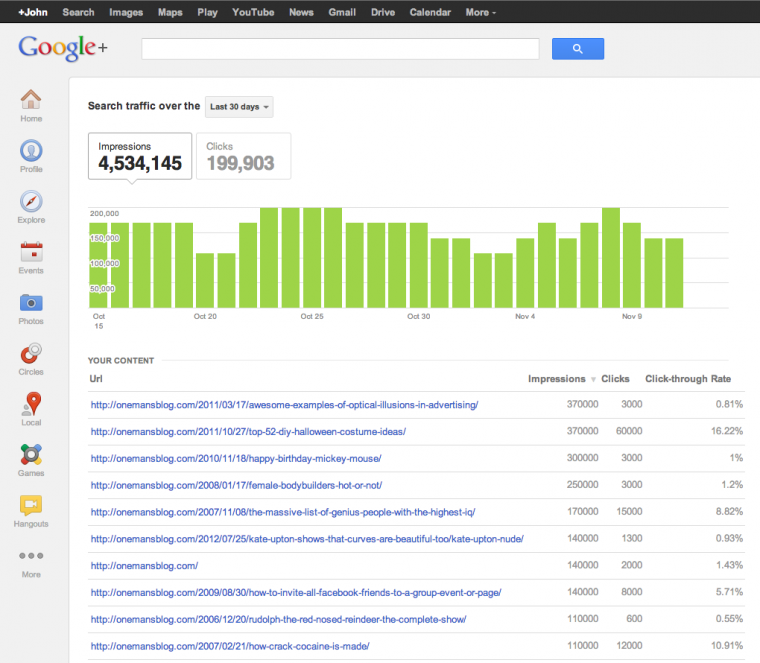
Task: Open the Local map pin icon
Action: 32,404
